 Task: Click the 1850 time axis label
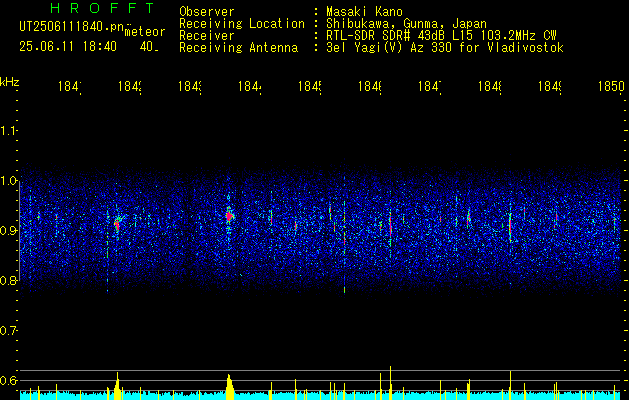tap(611, 86)
